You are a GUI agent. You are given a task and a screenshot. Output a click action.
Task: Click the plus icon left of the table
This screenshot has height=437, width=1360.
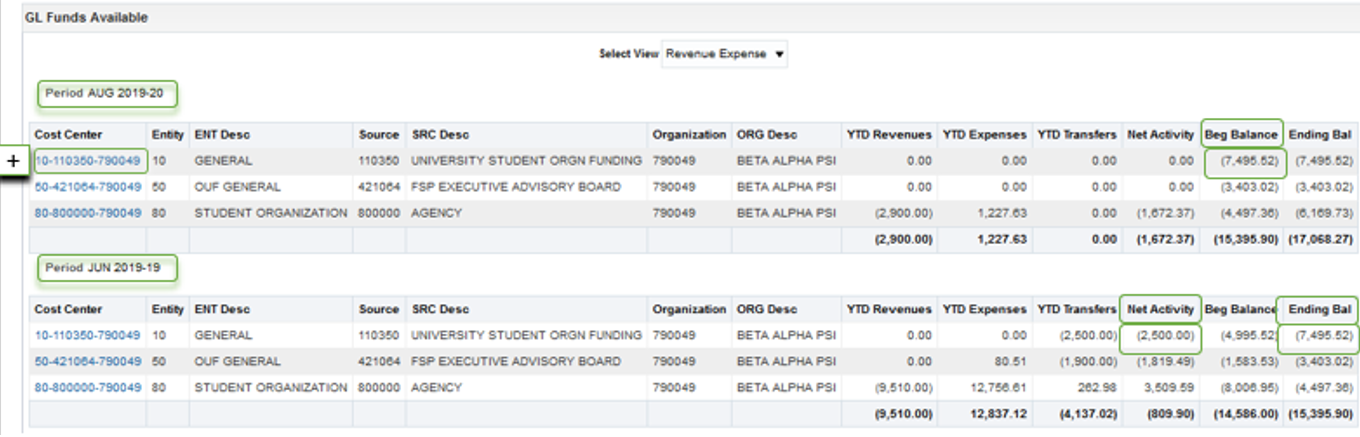click(13, 161)
